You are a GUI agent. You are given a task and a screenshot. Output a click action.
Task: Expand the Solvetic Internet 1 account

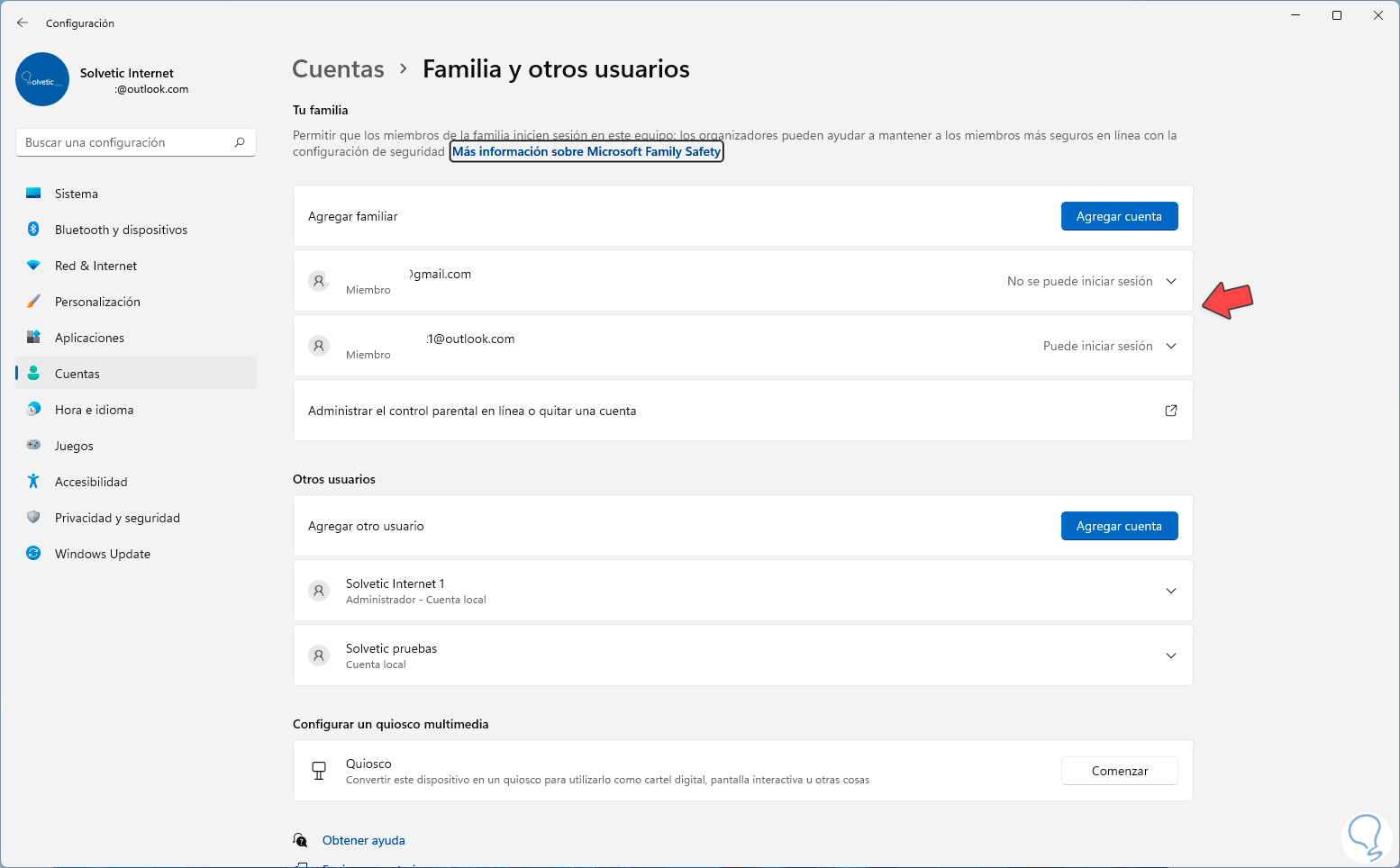coord(1171,591)
